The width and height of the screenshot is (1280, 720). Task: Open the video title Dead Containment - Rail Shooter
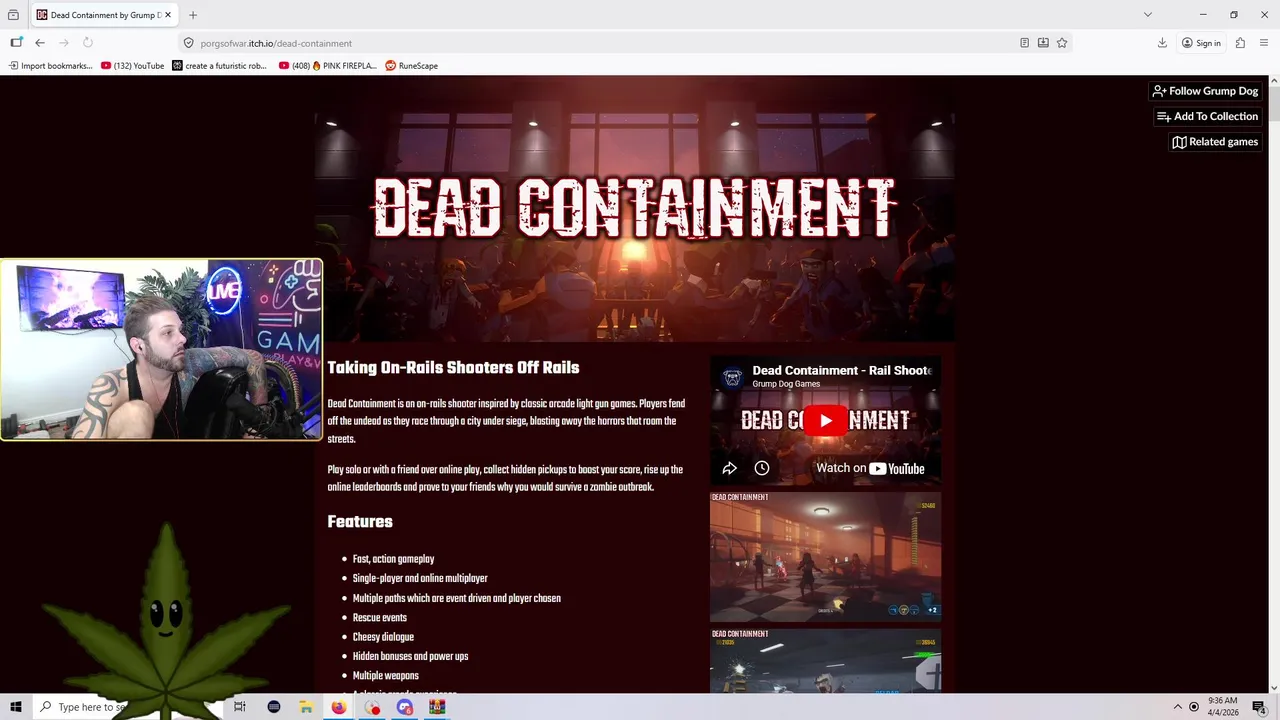[x=842, y=370]
